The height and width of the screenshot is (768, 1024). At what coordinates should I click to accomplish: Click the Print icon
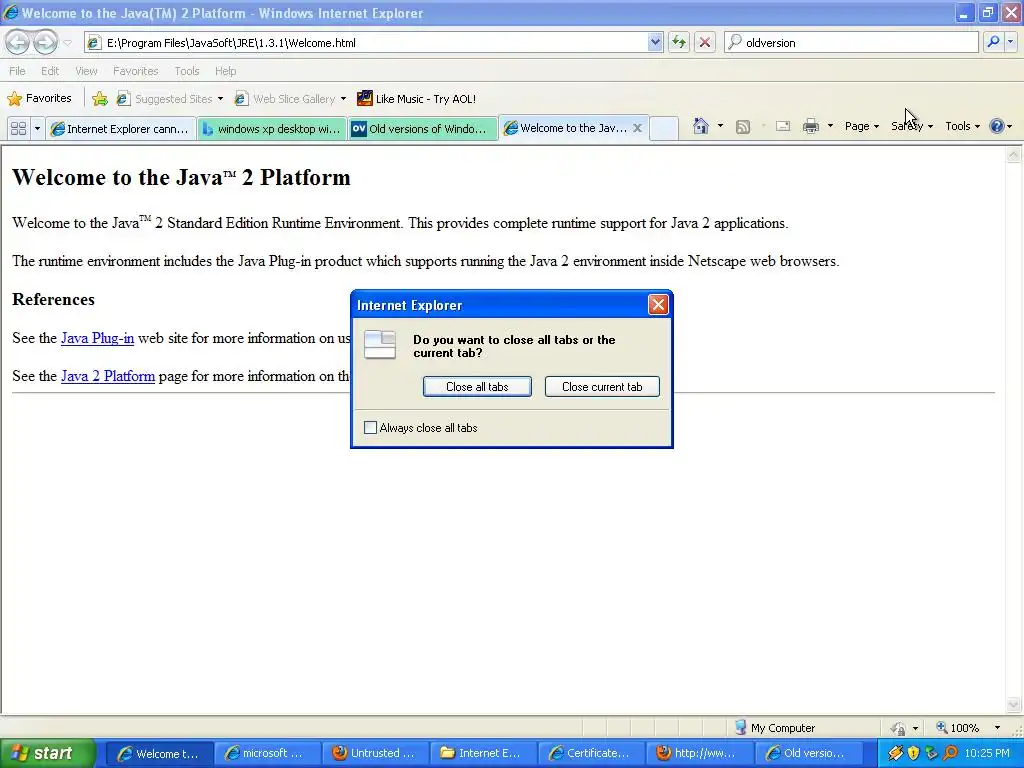810,127
